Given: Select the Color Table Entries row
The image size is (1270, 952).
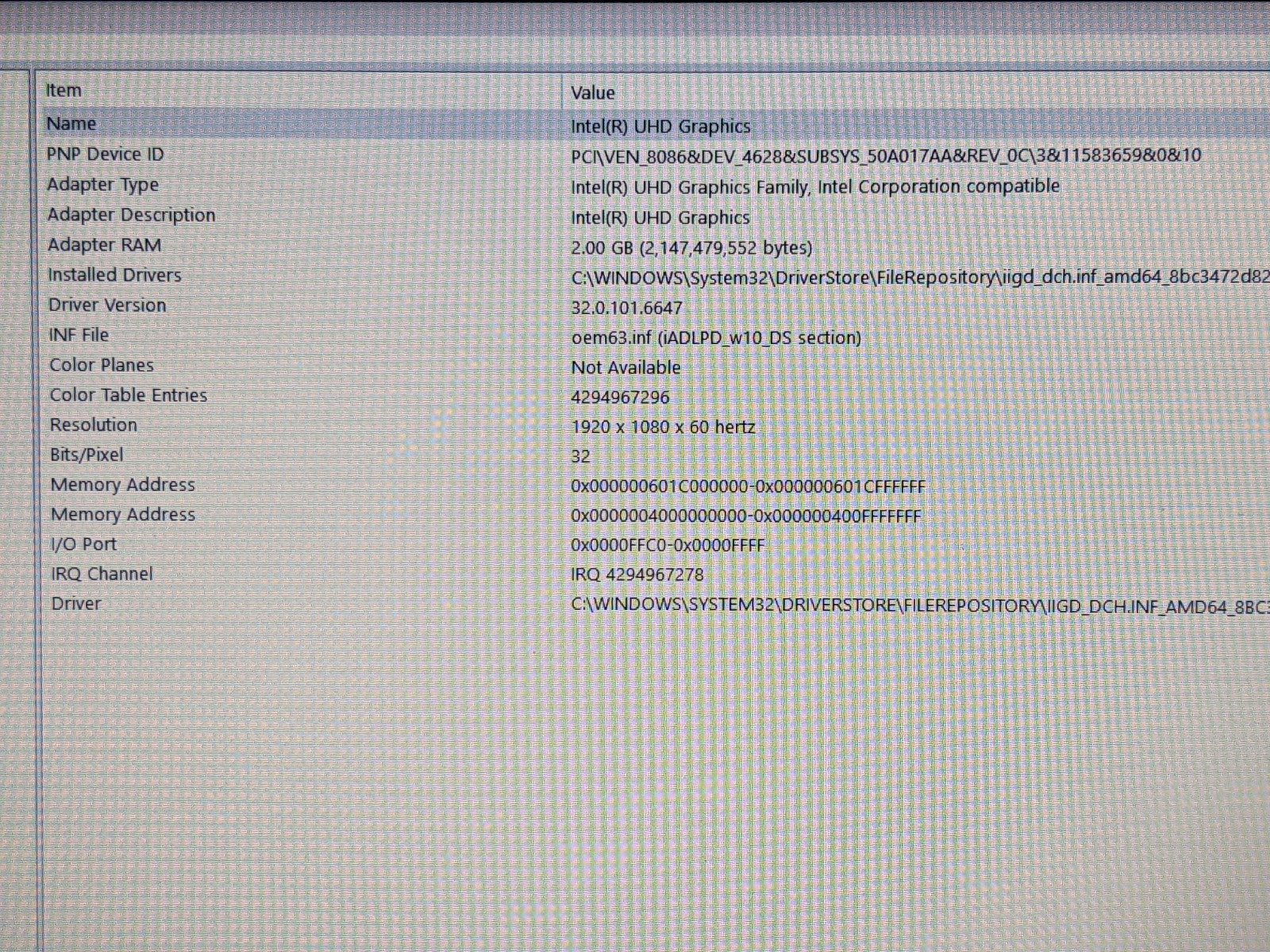Looking at the screenshot, I should [x=128, y=395].
